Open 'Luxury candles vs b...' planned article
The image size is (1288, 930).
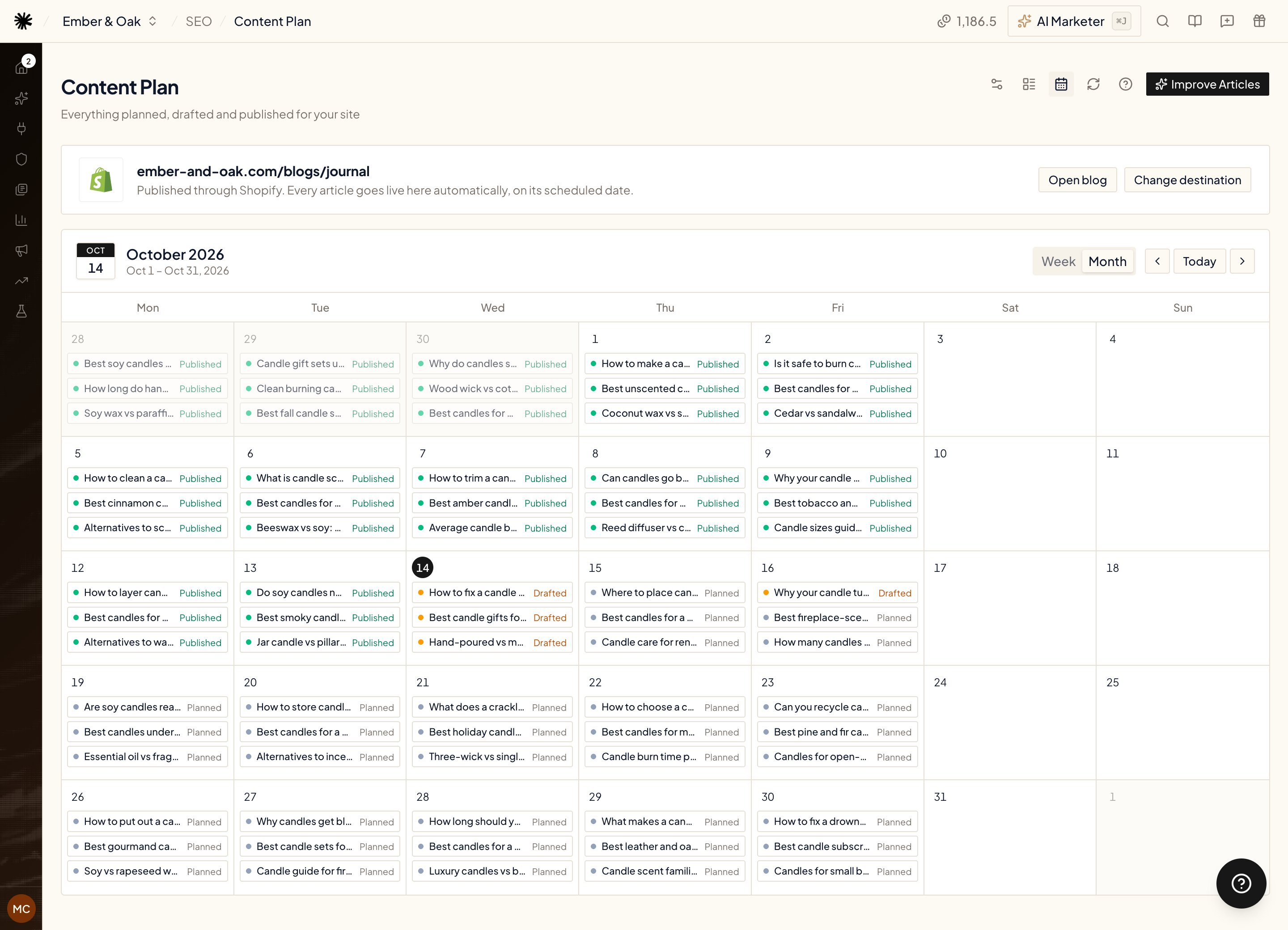(492, 871)
